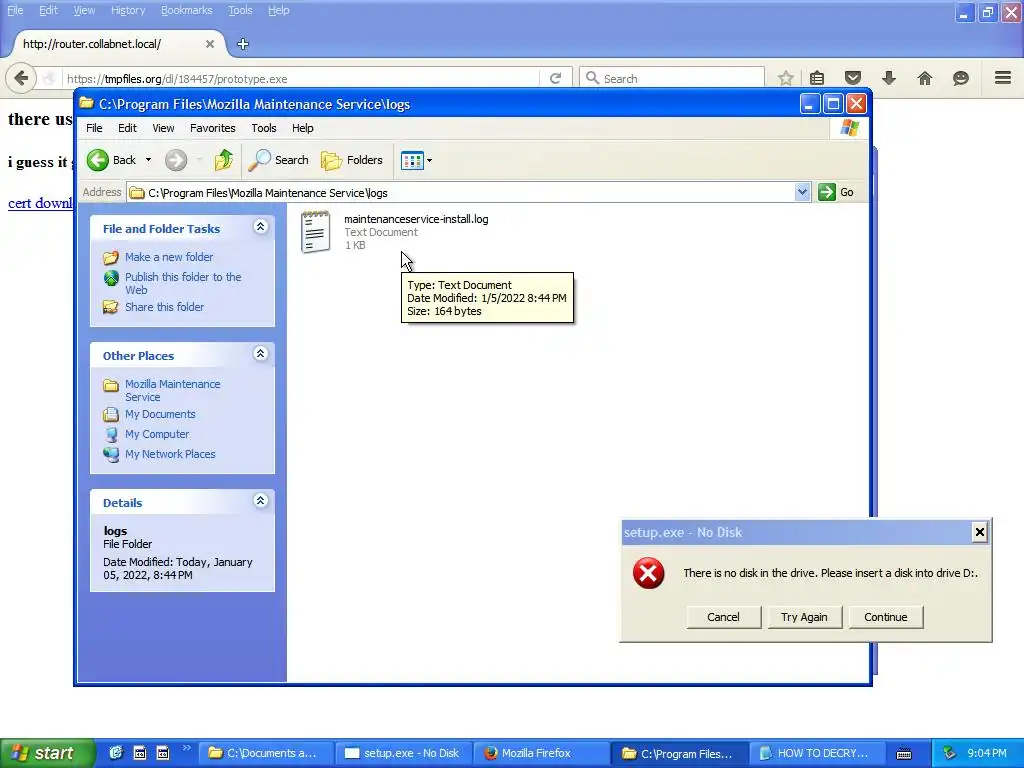Image resolution: width=1024 pixels, height=768 pixels.
Task: Show Firefox bookmarks list icon
Action: tap(817, 78)
